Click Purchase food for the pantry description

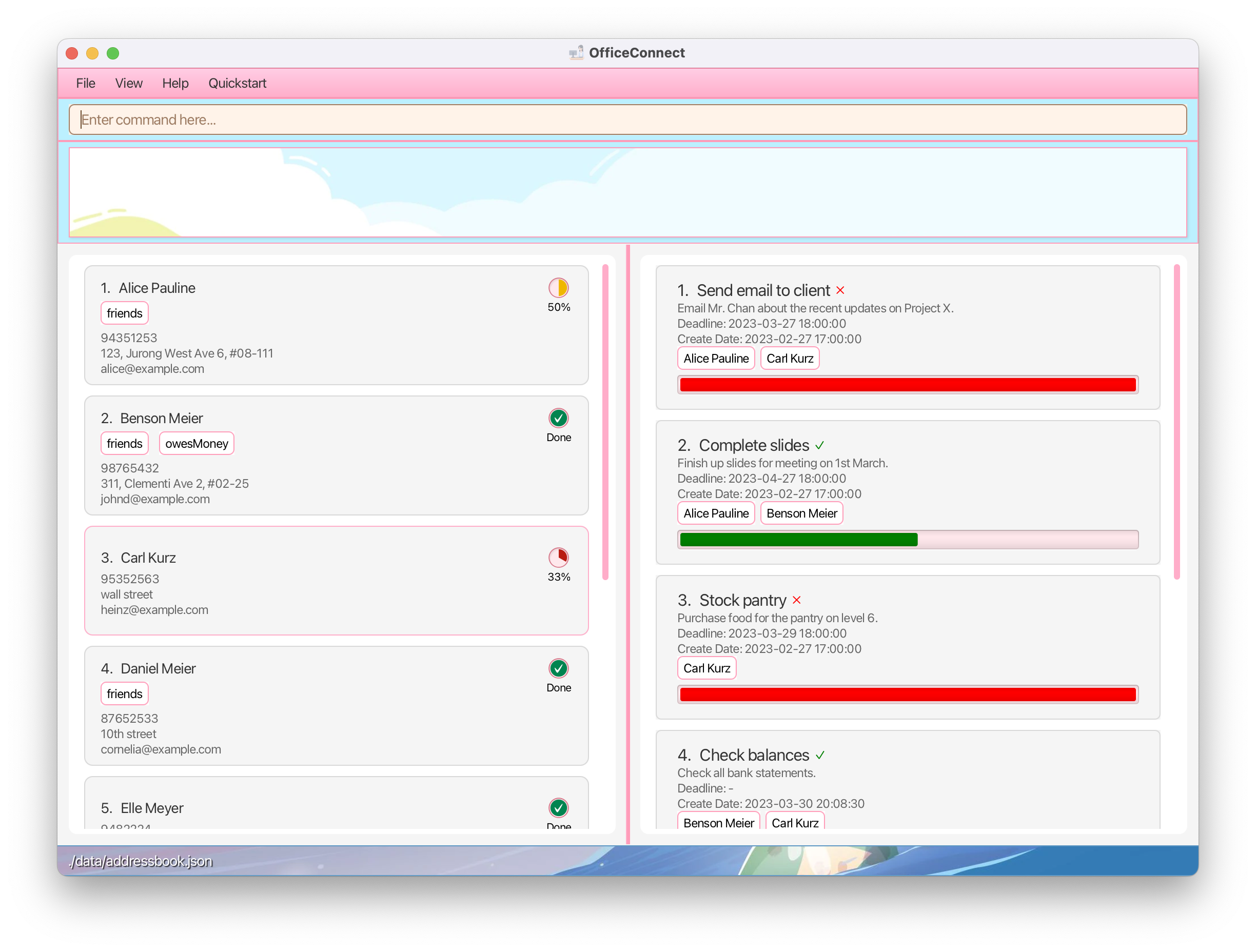(777, 619)
